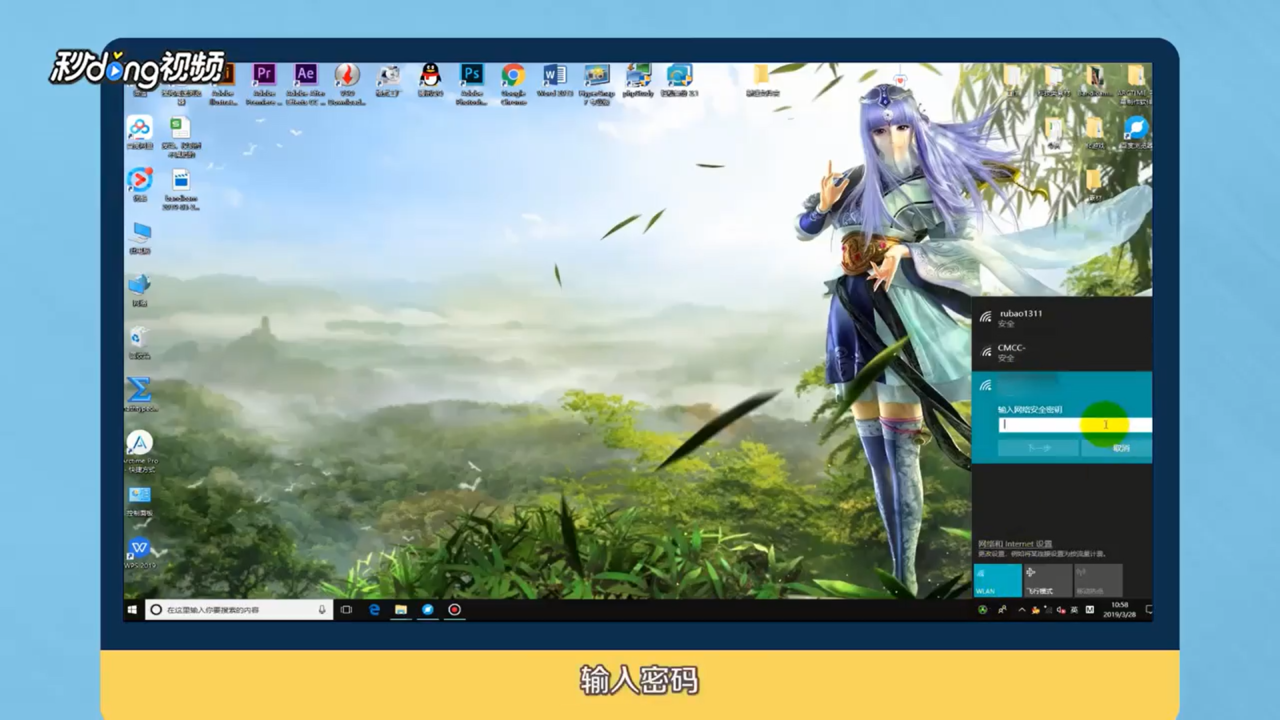The height and width of the screenshot is (720, 1280).
Task: Open File Explorer from the taskbar
Action: [401, 609]
